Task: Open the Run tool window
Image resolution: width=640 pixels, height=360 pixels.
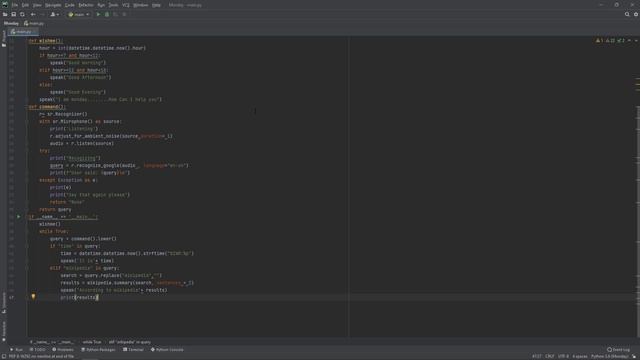Action: 17,350
